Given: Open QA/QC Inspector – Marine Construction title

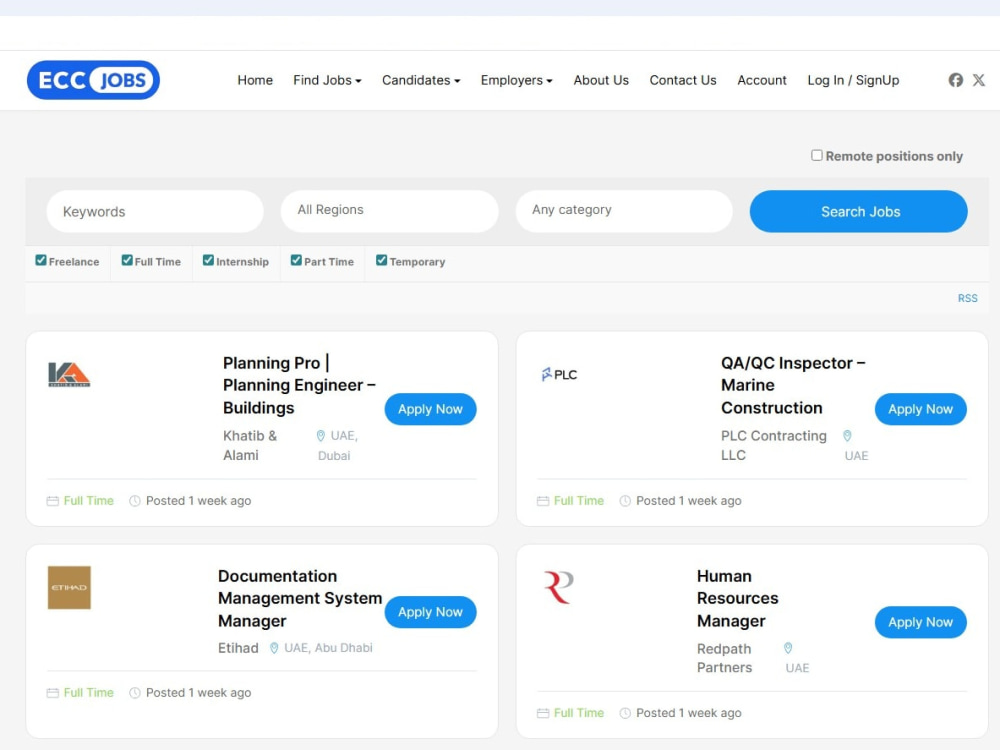Looking at the screenshot, I should 793,385.
